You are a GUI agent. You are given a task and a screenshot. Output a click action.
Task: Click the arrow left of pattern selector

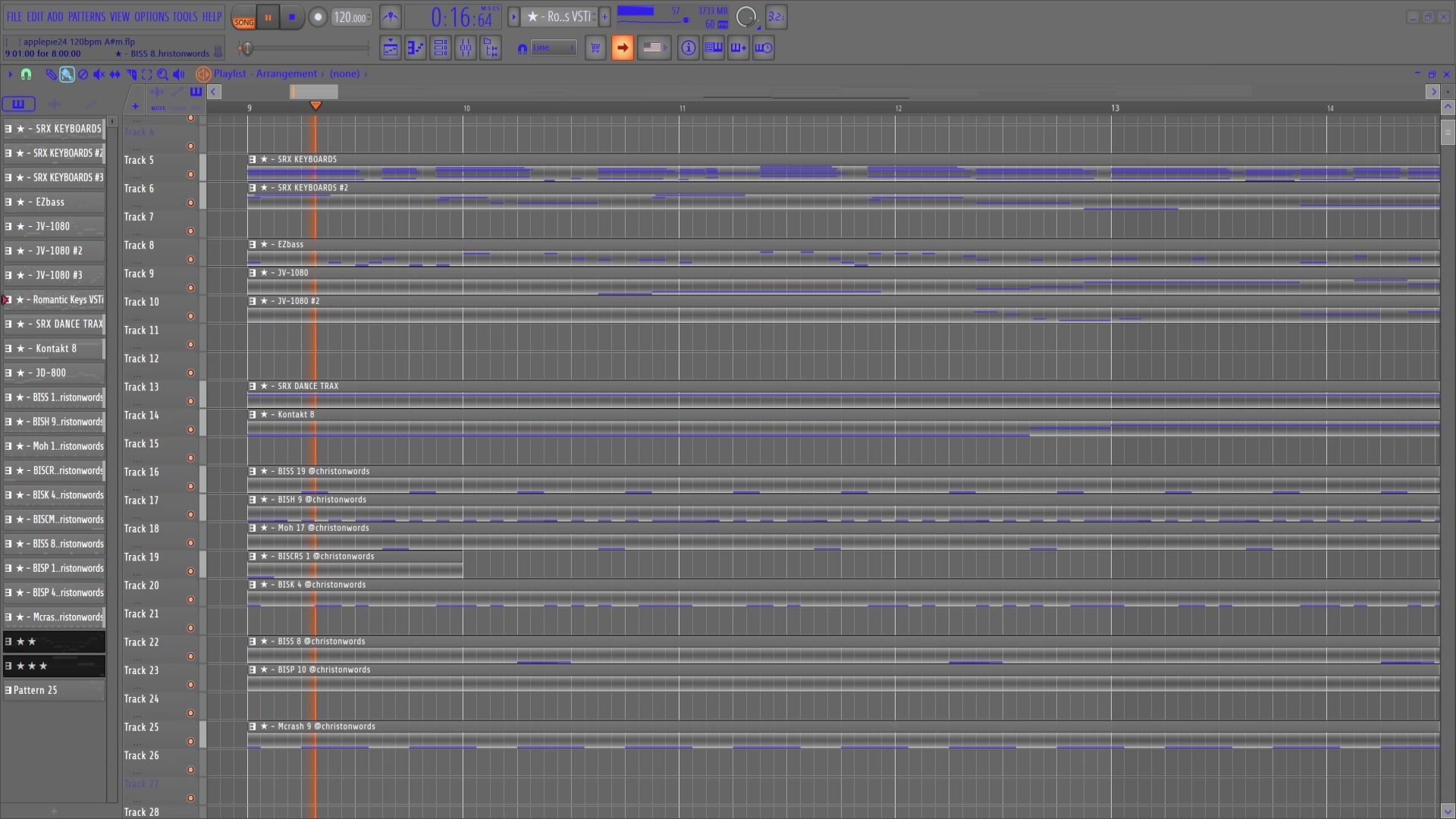coord(513,17)
